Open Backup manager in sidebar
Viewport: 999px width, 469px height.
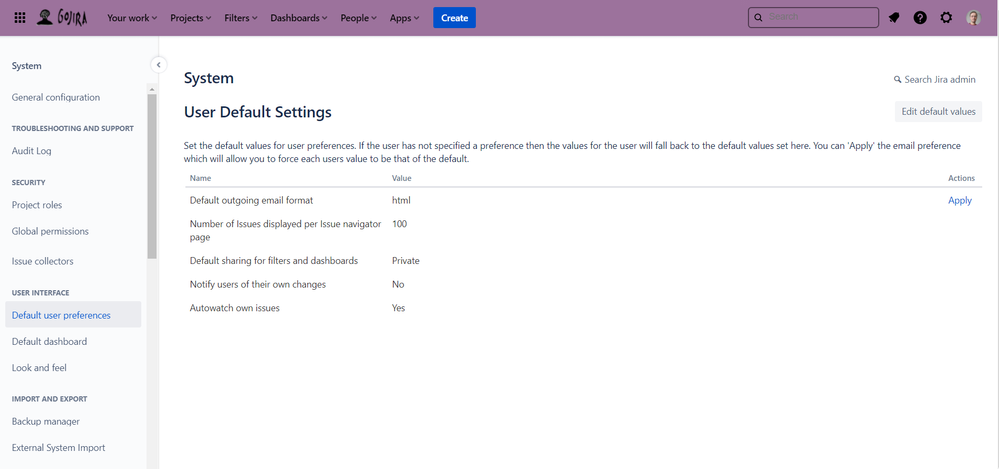pos(46,421)
